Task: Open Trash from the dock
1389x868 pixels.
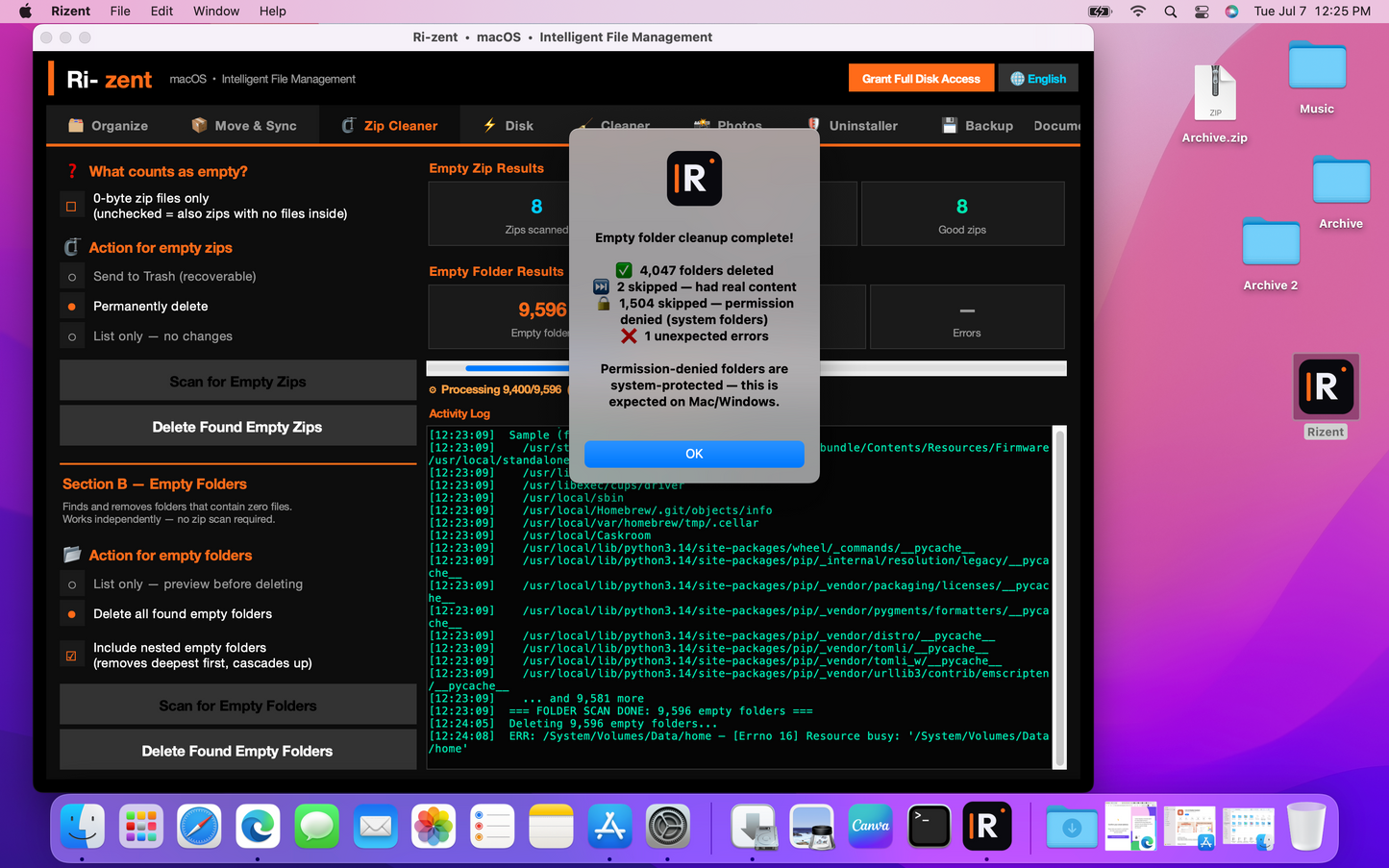Action: click(x=1306, y=826)
